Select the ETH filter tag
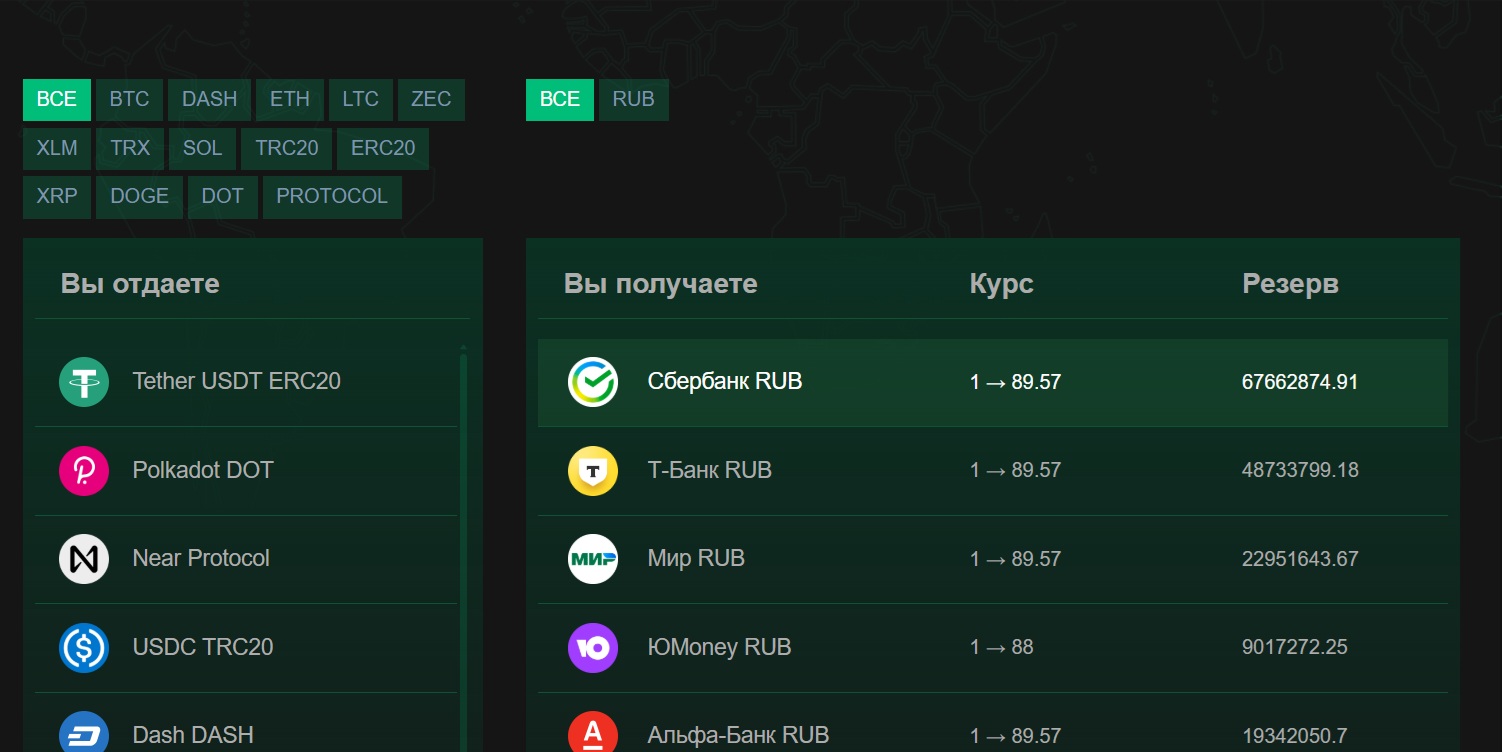1502x752 pixels. (x=290, y=99)
